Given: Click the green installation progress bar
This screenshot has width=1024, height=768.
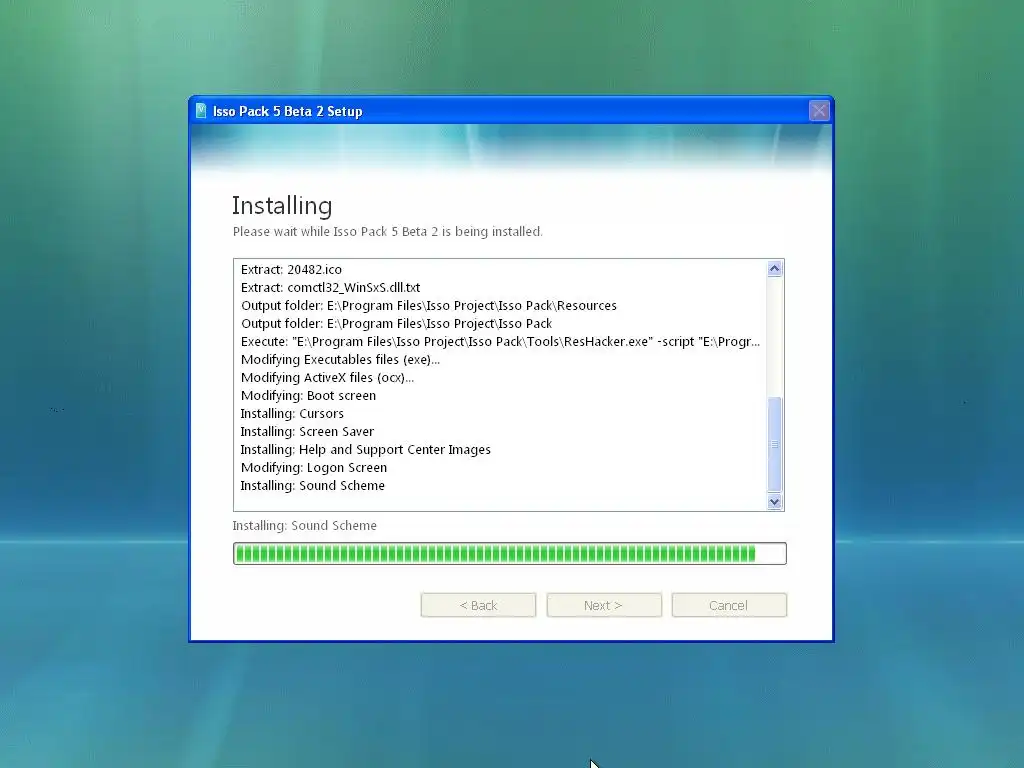Looking at the screenshot, I should click(509, 554).
